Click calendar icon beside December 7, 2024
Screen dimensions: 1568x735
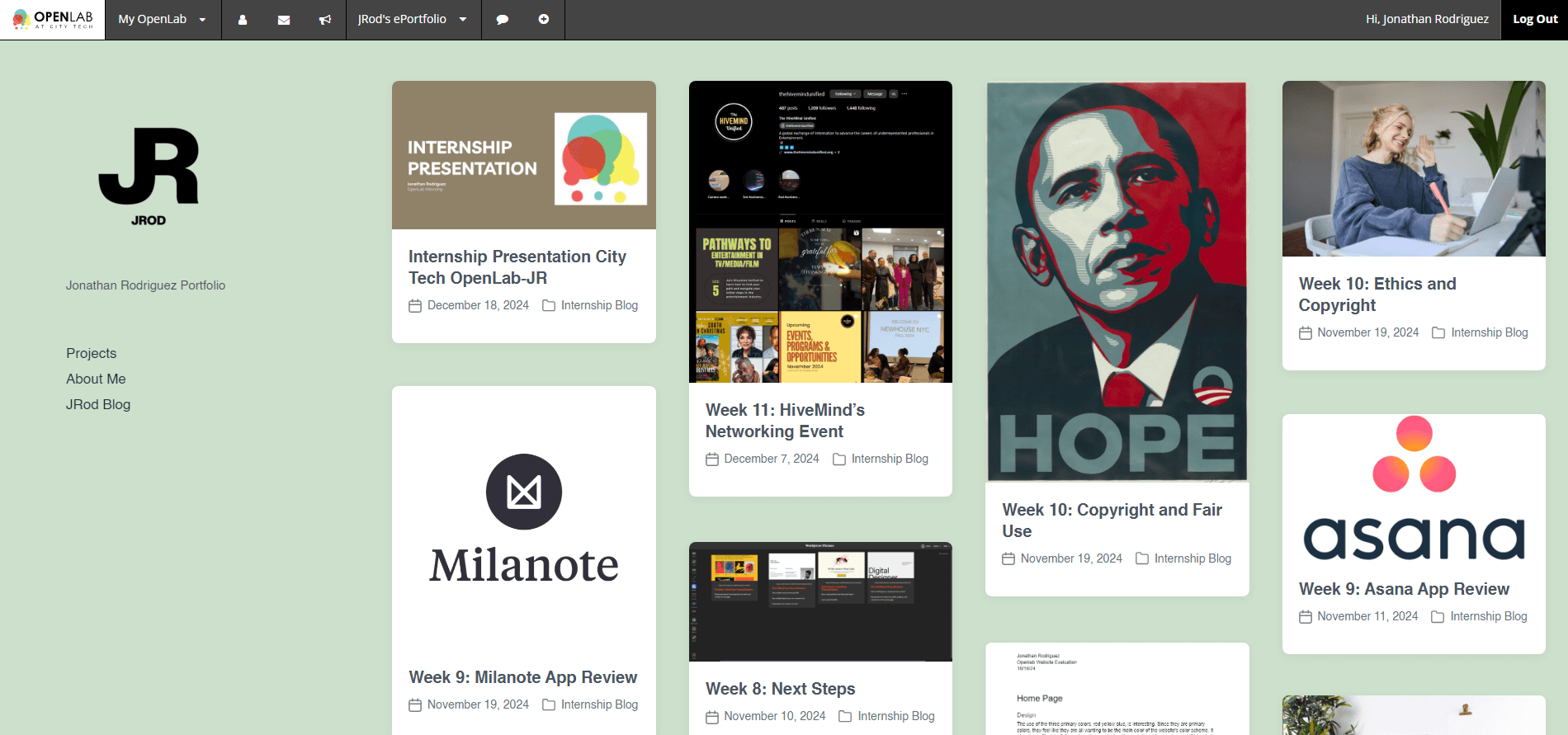712,459
